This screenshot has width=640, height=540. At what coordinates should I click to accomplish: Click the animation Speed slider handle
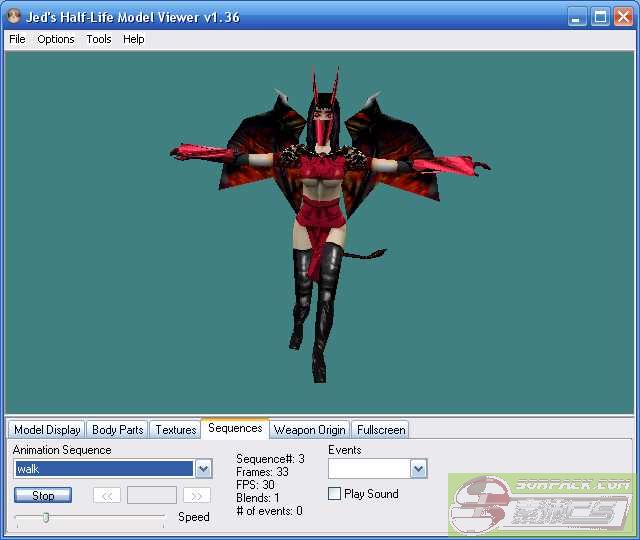click(46, 517)
